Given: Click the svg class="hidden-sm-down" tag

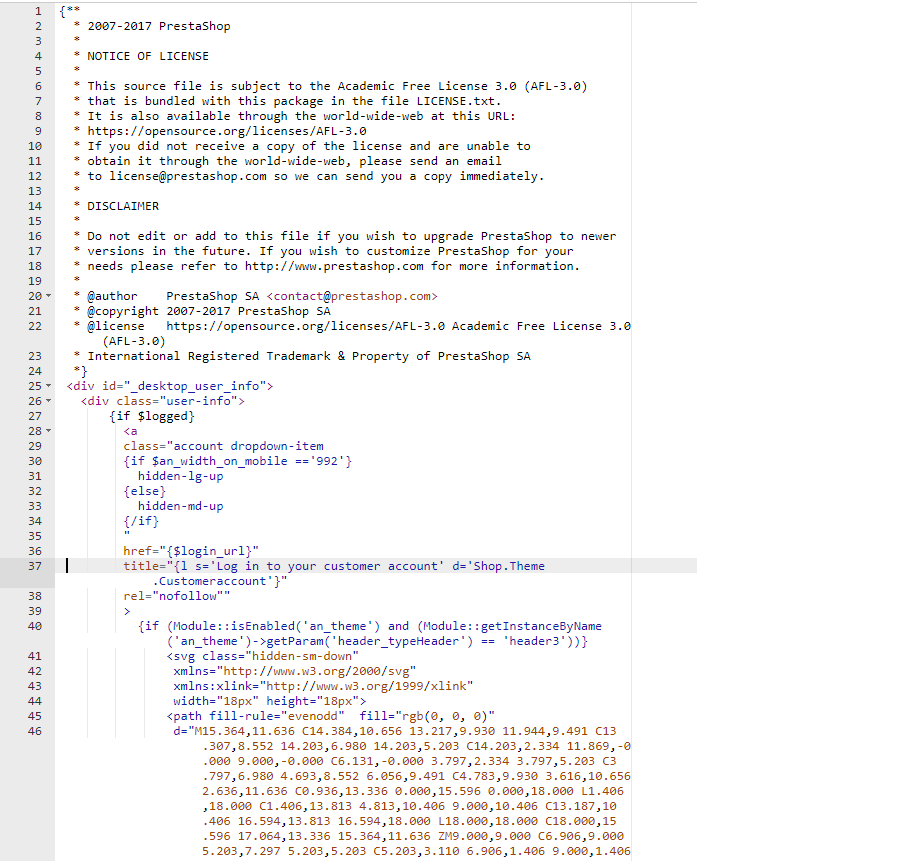Looking at the screenshot, I should click(263, 656).
